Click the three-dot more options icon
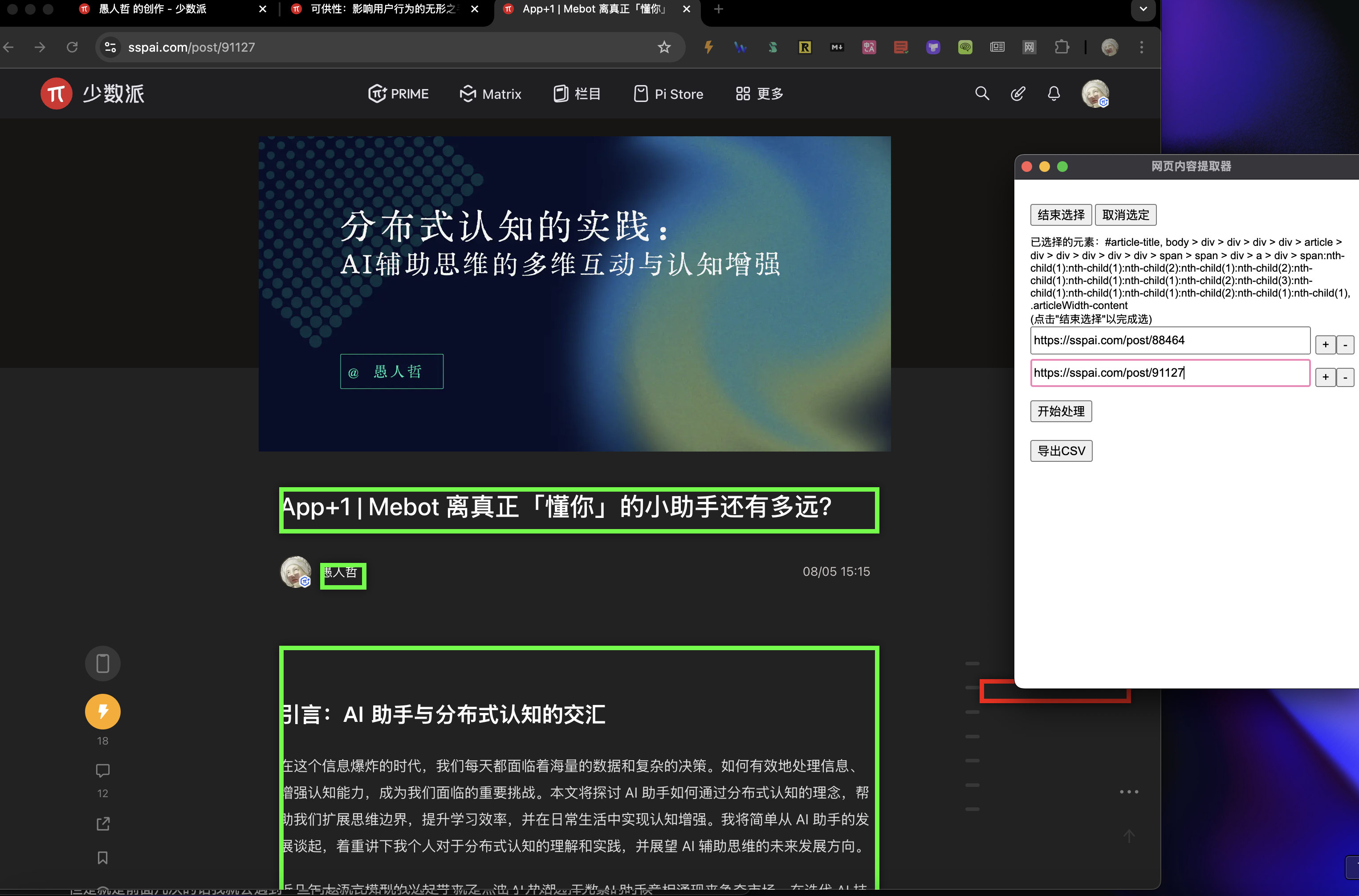The width and height of the screenshot is (1359, 896). 1129,792
